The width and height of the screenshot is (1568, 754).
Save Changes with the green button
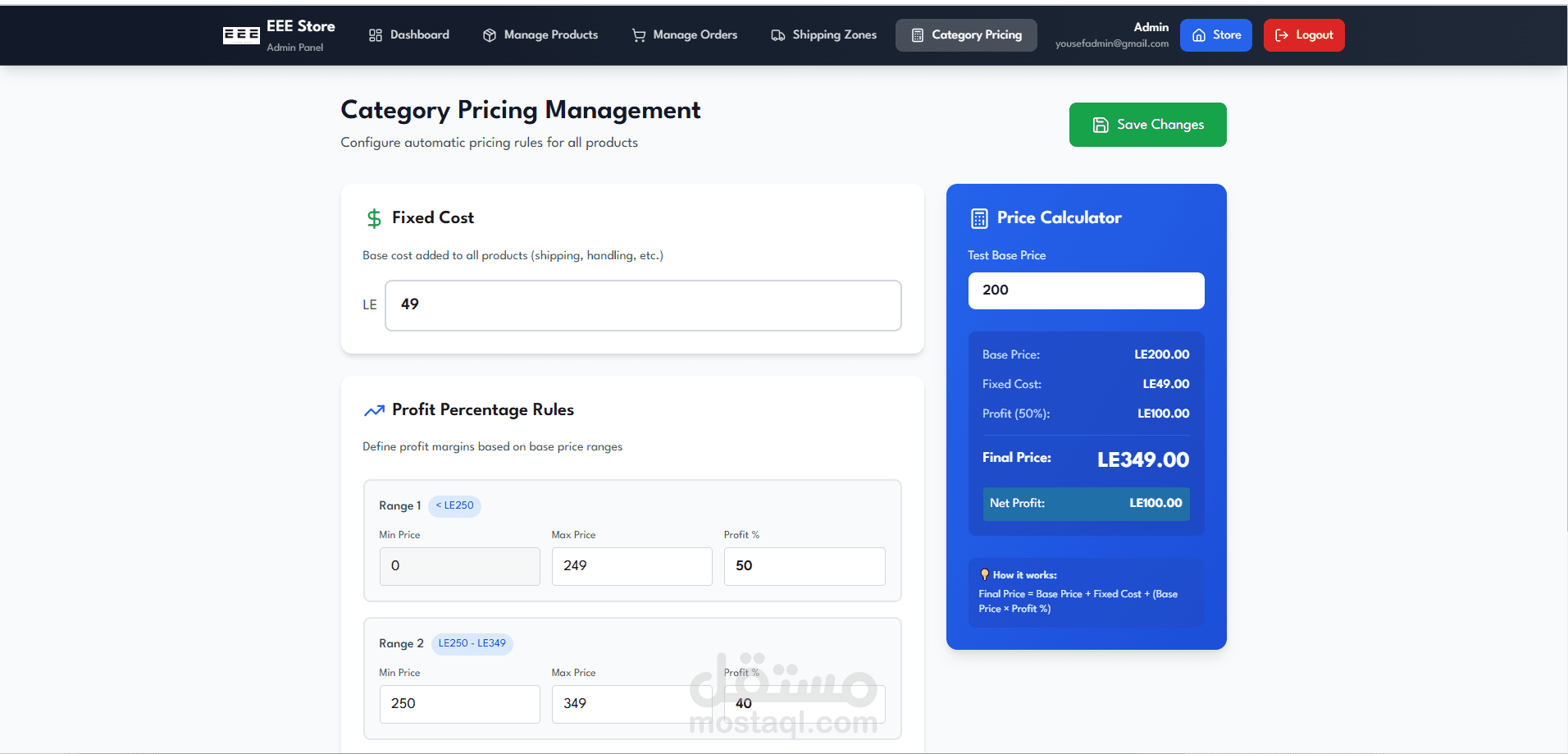click(1148, 125)
